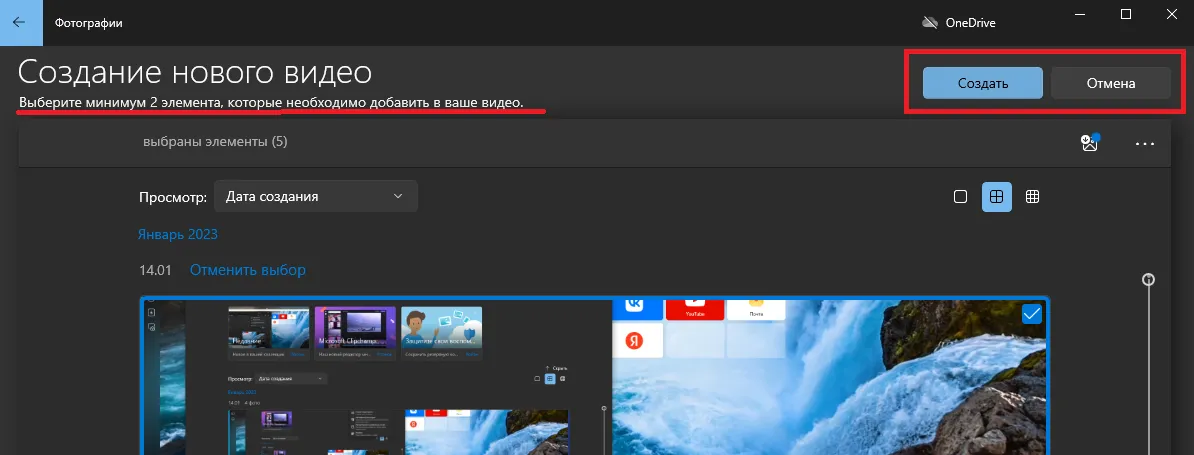Open the OneDrive cloud status icon
This screenshot has height=455, width=1194.
click(930, 23)
